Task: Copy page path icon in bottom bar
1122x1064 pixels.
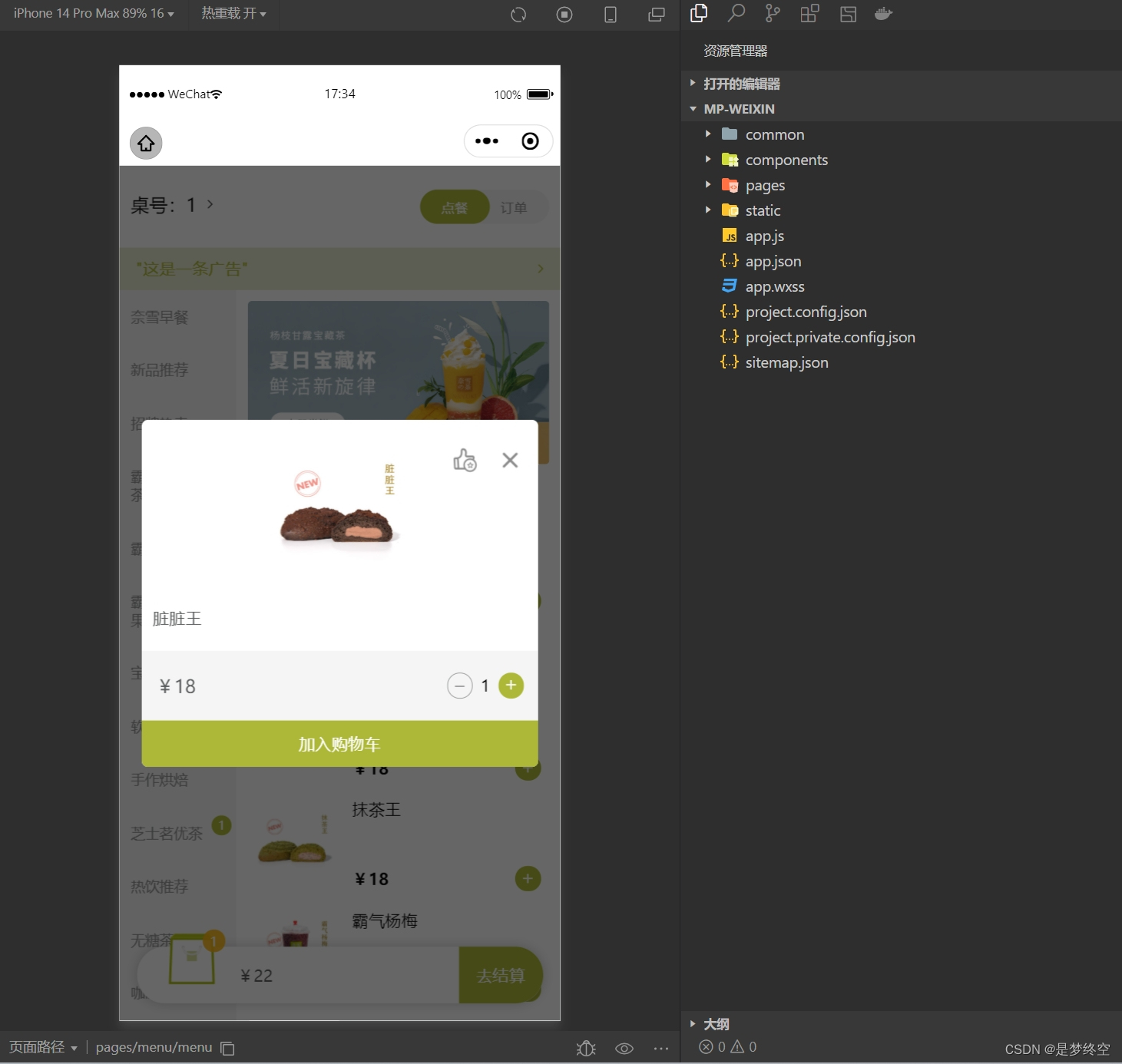Action: click(228, 1048)
